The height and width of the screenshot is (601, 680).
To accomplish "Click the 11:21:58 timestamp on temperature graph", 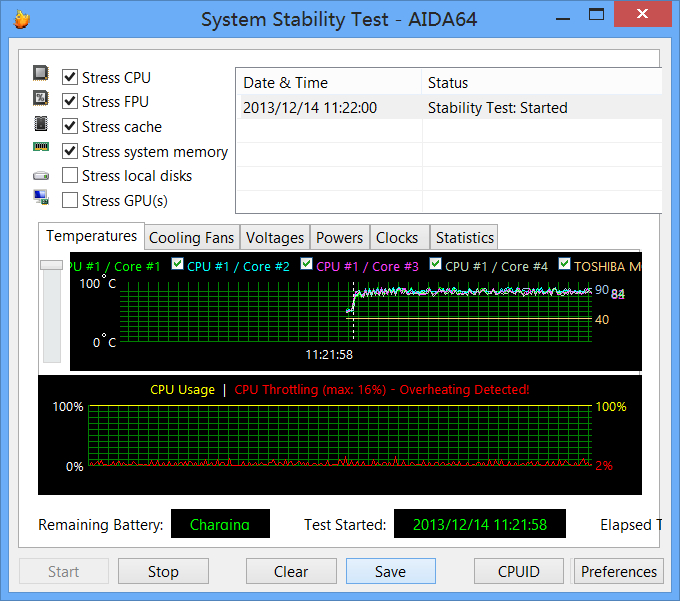I will (329, 355).
